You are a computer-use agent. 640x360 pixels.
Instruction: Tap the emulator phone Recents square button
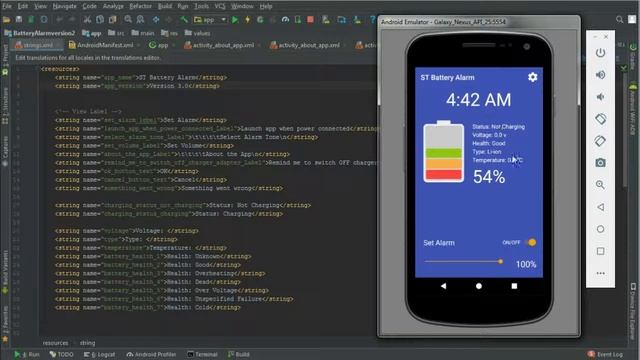pyautogui.click(x=514, y=286)
